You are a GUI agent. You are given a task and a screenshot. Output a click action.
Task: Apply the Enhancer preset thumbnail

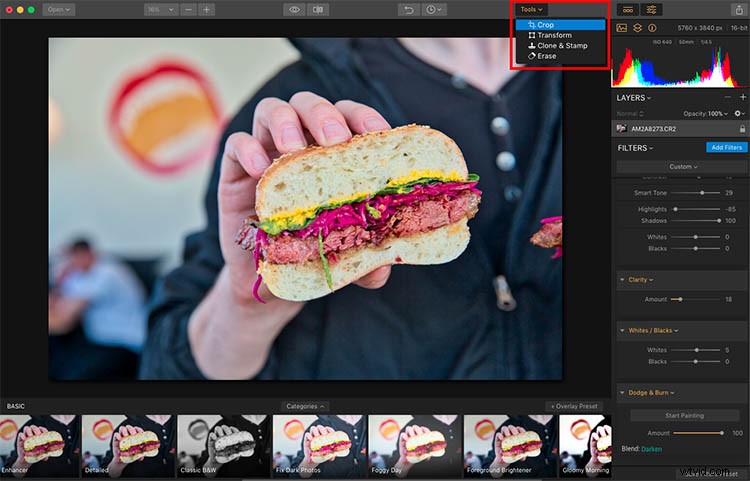[39, 446]
